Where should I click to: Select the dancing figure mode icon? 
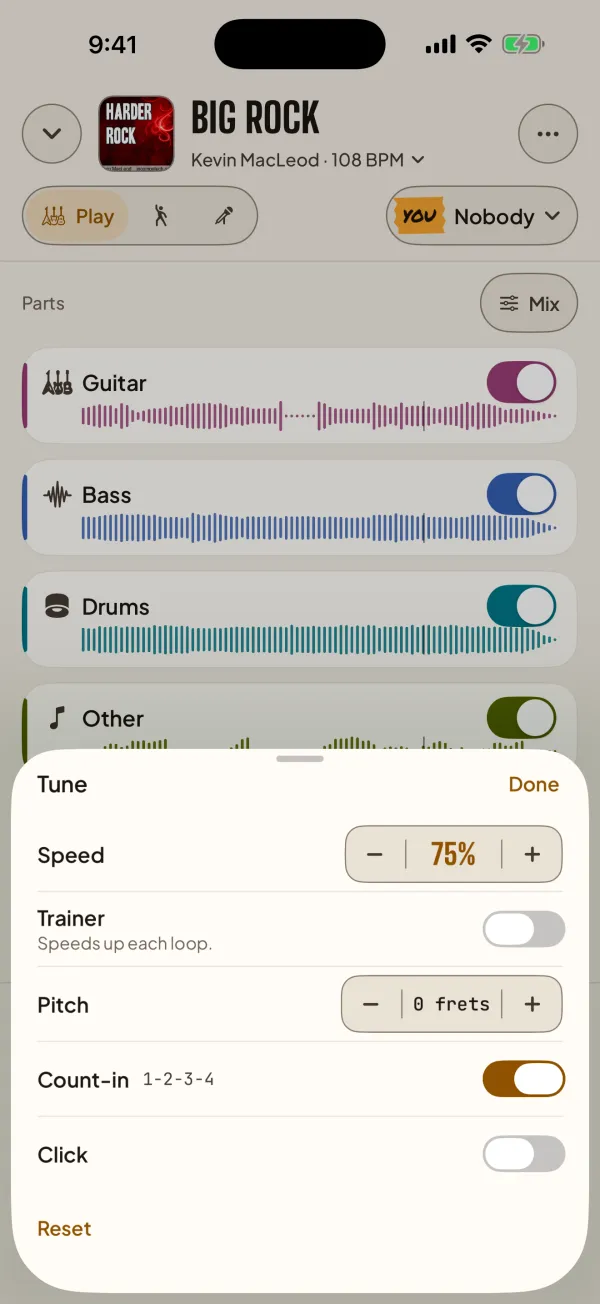(160, 216)
